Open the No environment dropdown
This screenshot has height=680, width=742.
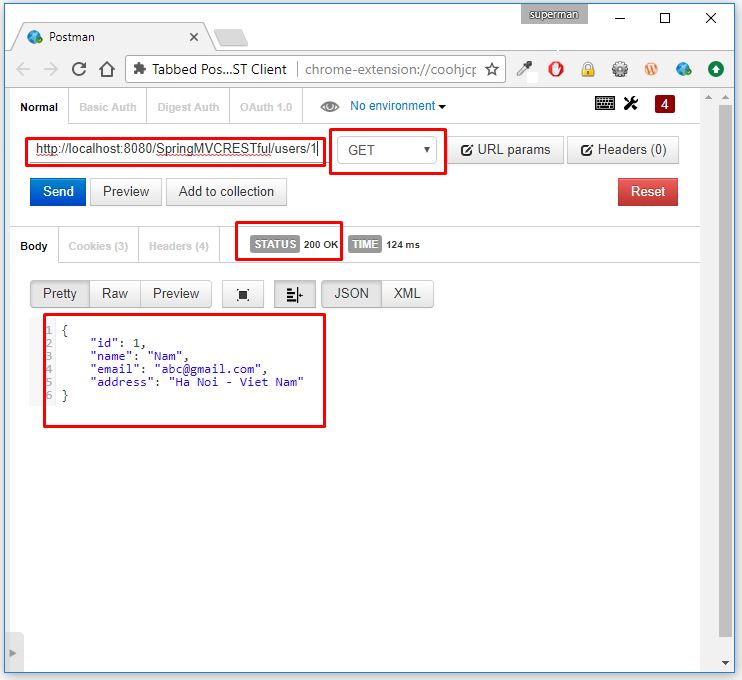click(398, 106)
